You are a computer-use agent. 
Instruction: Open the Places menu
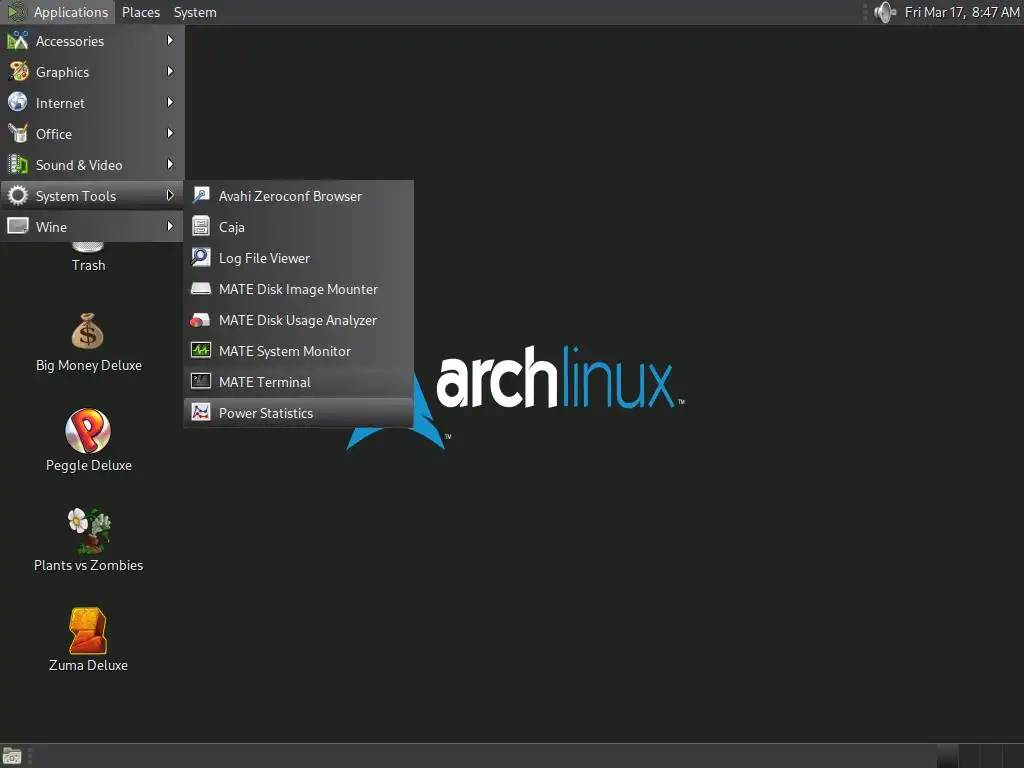pyautogui.click(x=140, y=12)
